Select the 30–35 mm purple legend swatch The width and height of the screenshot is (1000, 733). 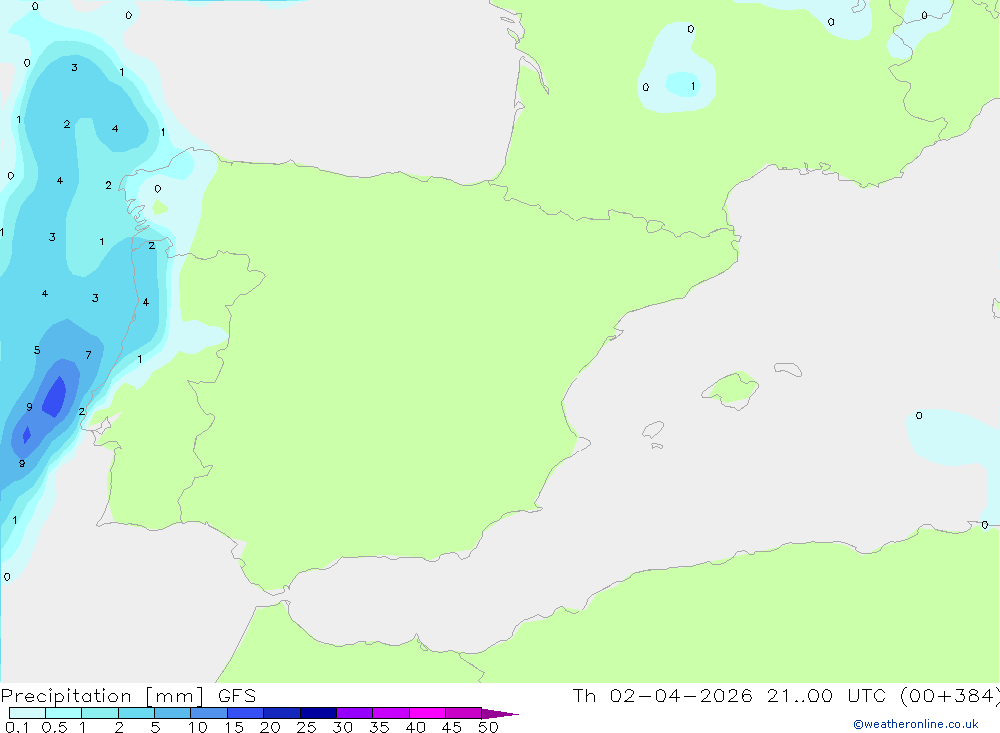pyautogui.click(x=354, y=713)
